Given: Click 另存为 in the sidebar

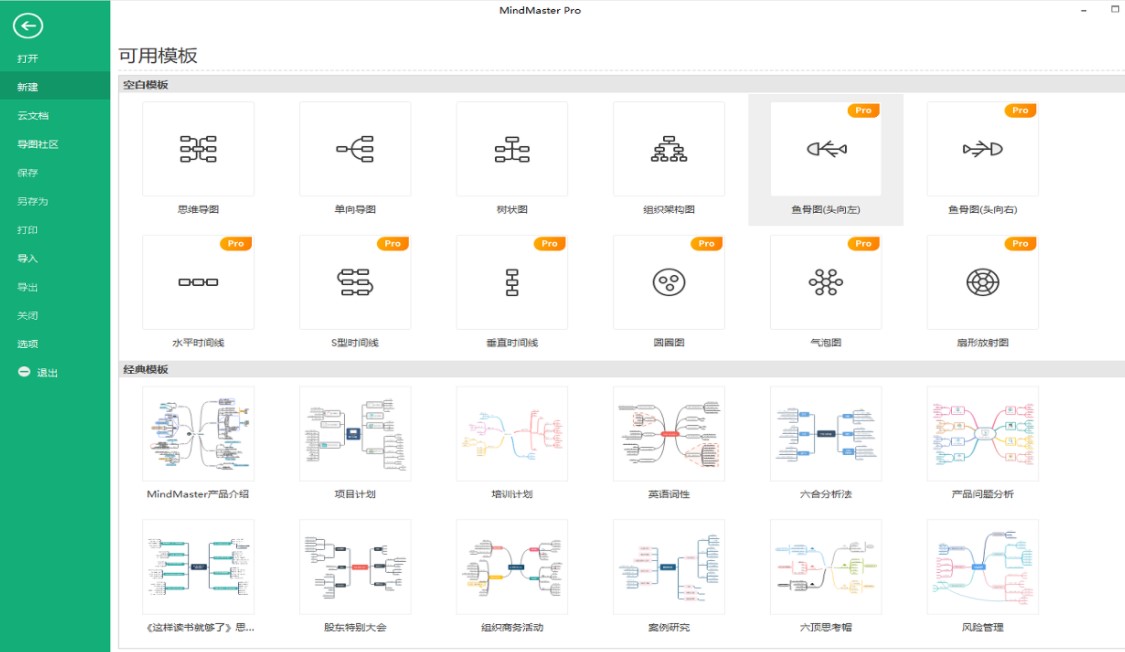Looking at the screenshot, I should pyautogui.click(x=33, y=202).
